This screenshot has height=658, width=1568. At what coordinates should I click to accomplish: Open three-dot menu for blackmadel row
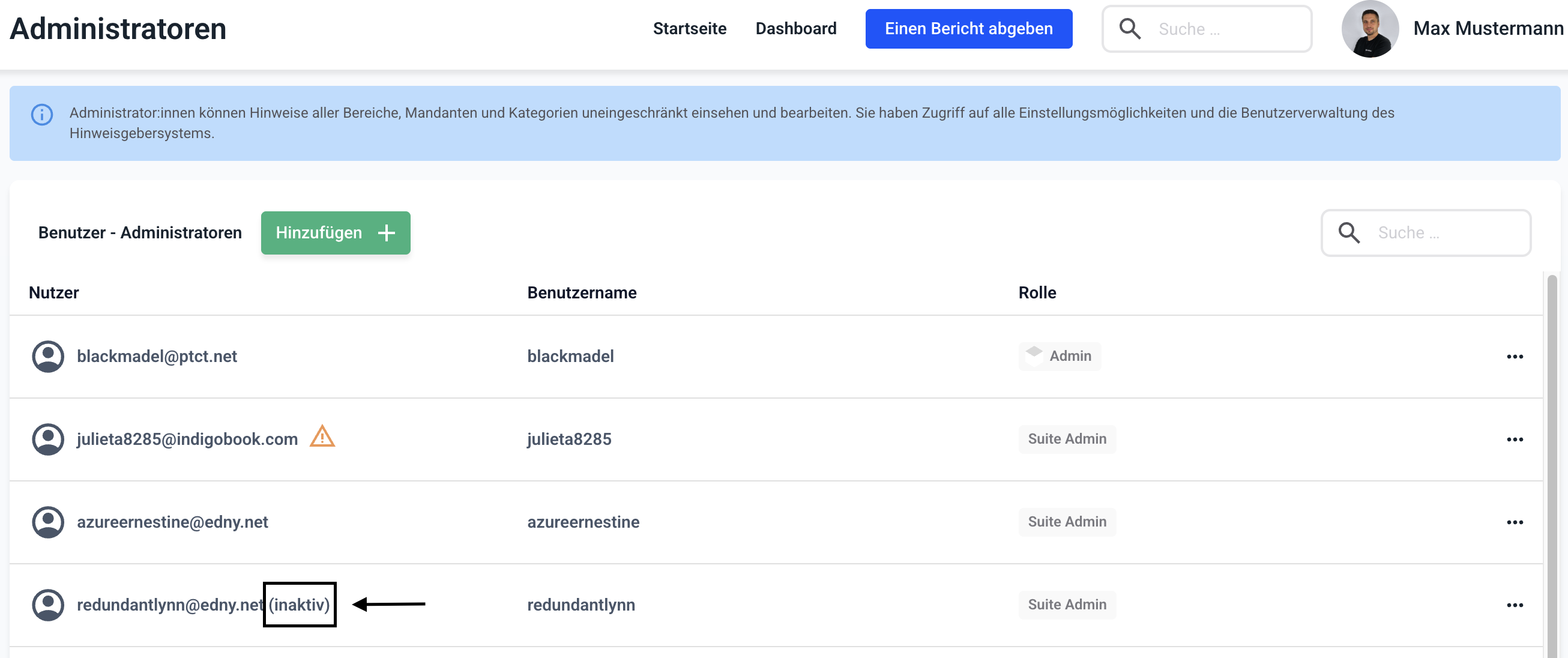[x=1515, y=357]
